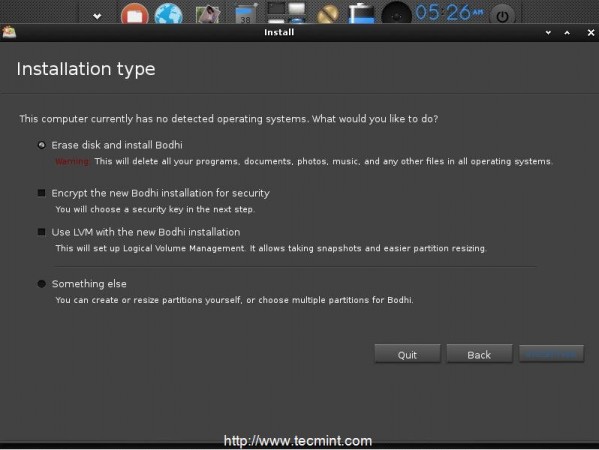Click the 'Installation type' heading

point(86,70)
